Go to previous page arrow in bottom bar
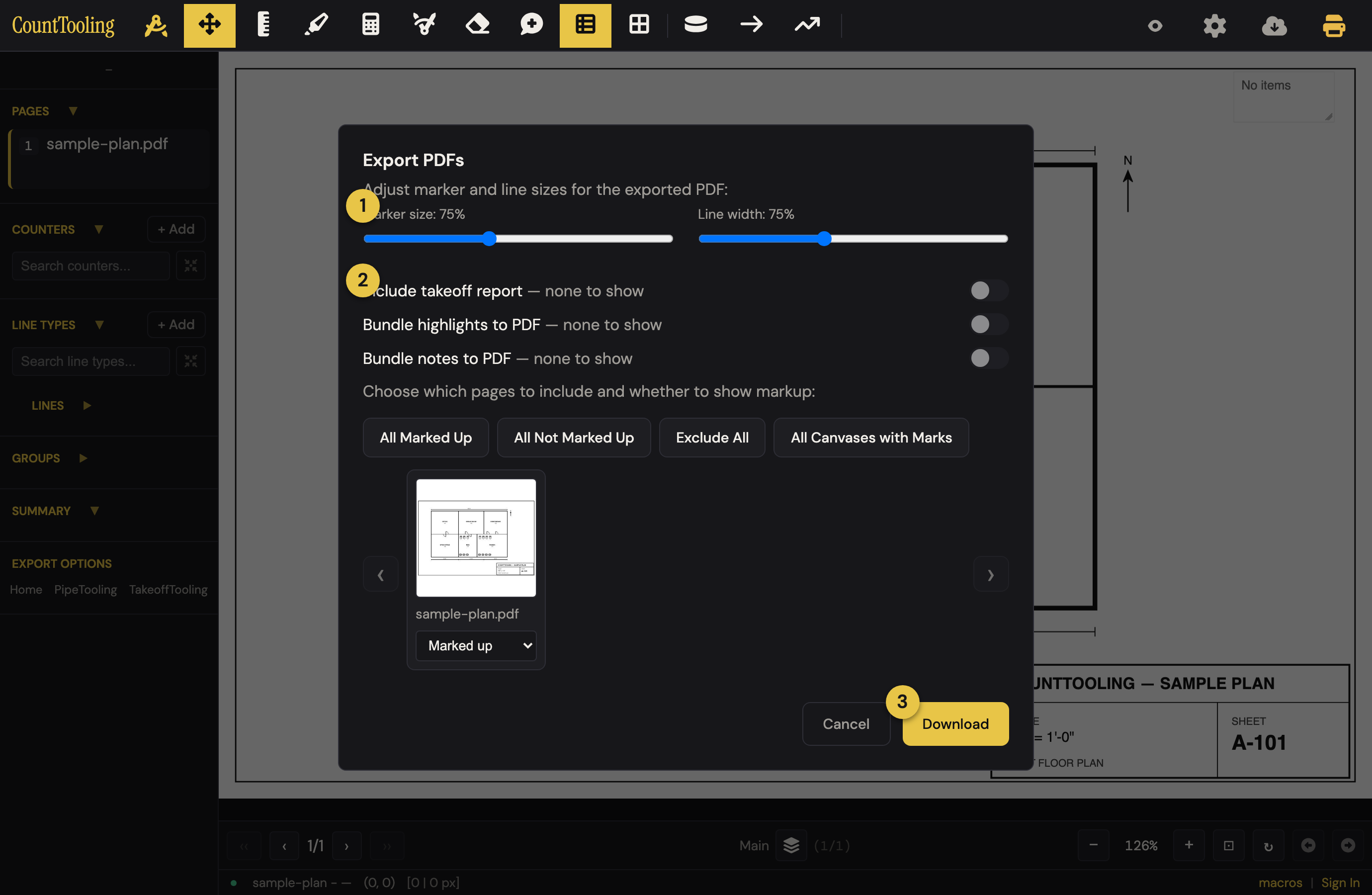The height and width of the screenshot is (895, 1372). tap(284, 846)
